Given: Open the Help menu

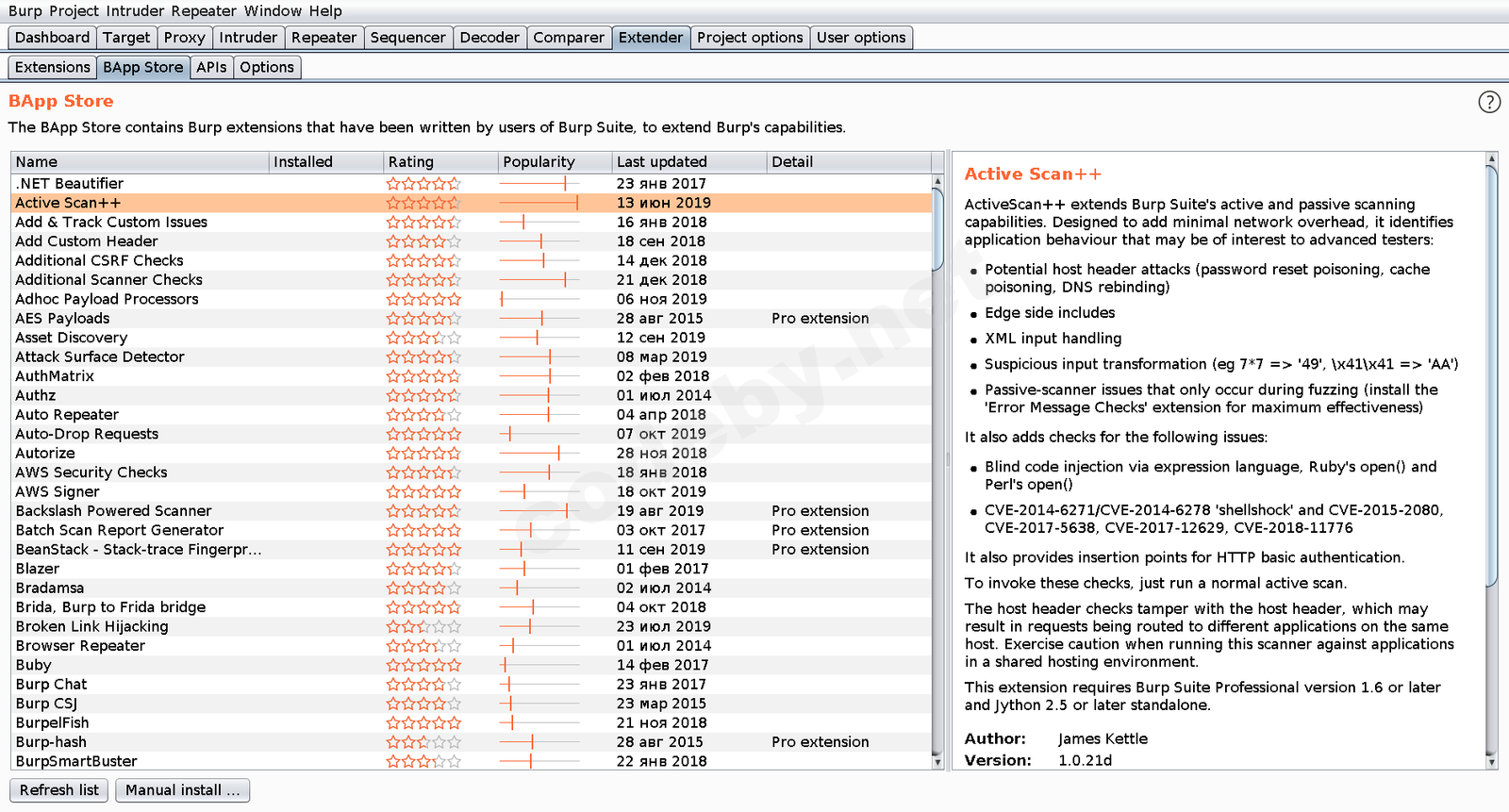Looking at the screenshot, I should click(x=325, y=11).
